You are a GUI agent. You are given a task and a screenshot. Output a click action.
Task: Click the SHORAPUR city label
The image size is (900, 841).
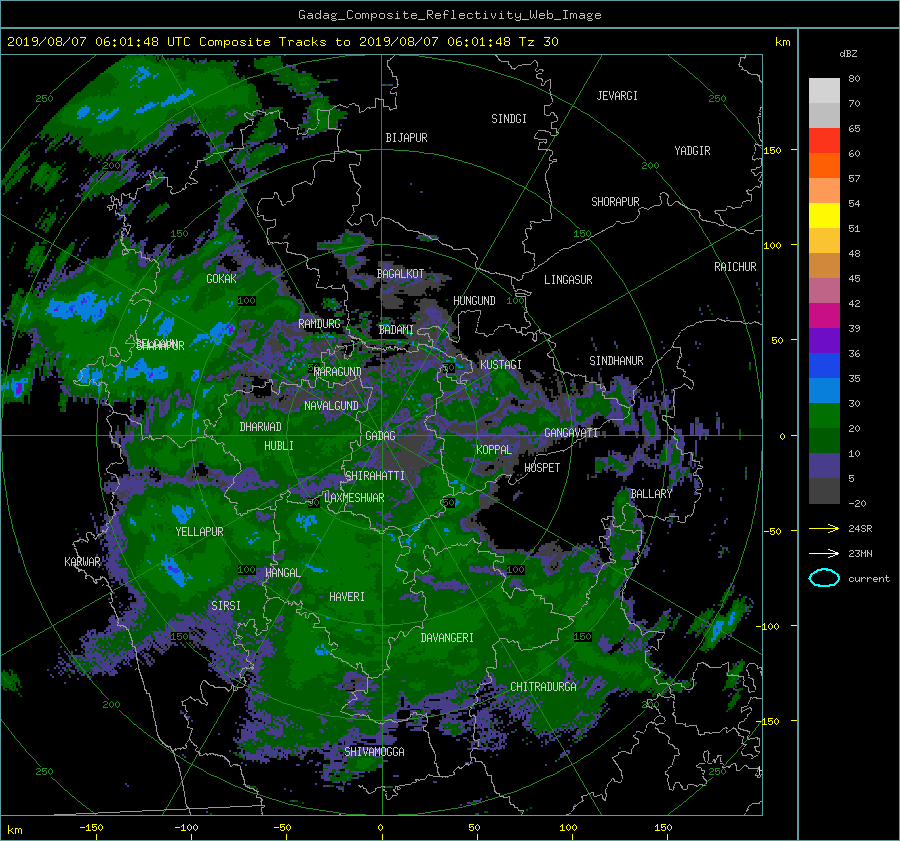[615, 202]
